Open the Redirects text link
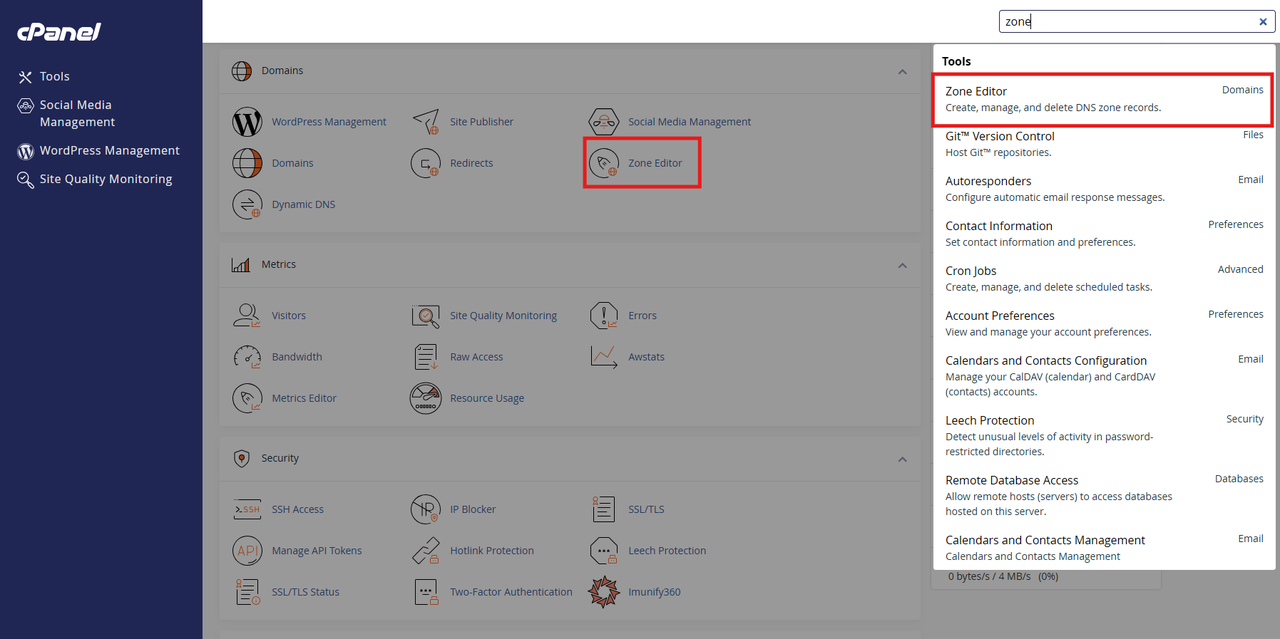The width and height of the screenshot is (1280, 639). pos(471,163)
